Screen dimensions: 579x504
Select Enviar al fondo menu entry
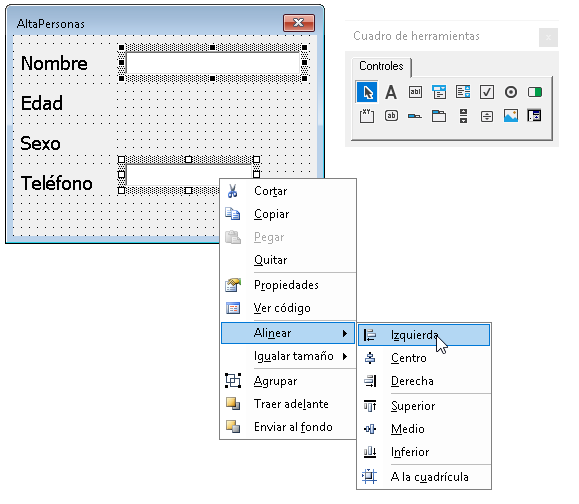tap(288, 426)
